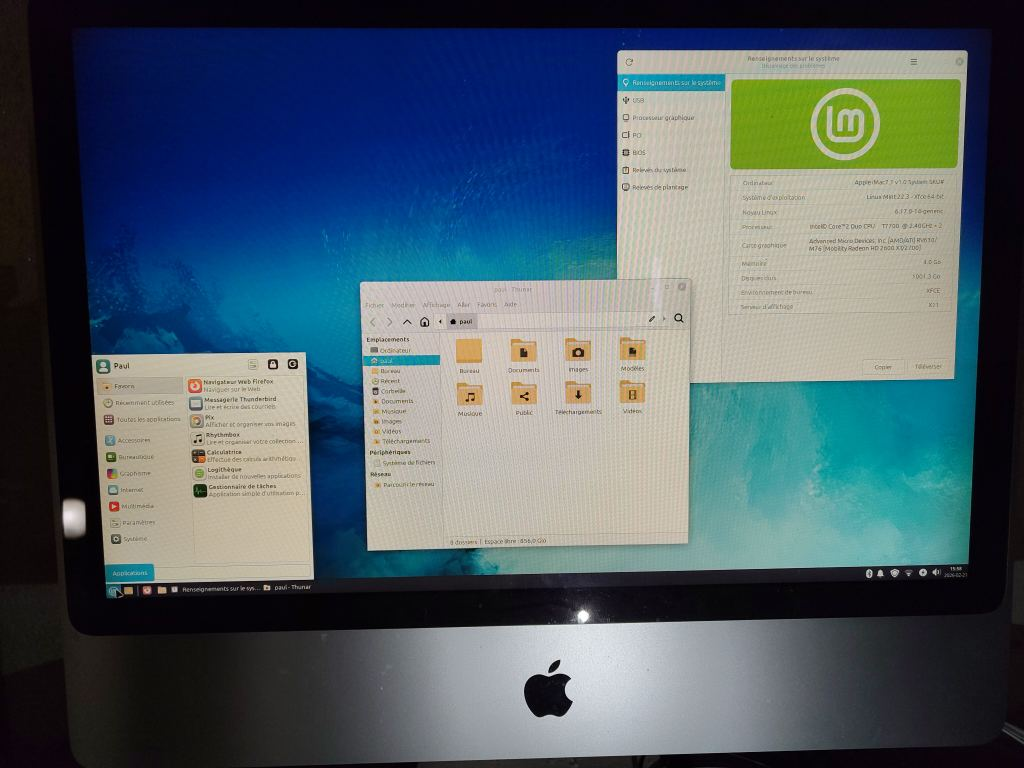Open Firefox from the favorites list
The image size is (1024, 768).
click(x=238, y=385)
